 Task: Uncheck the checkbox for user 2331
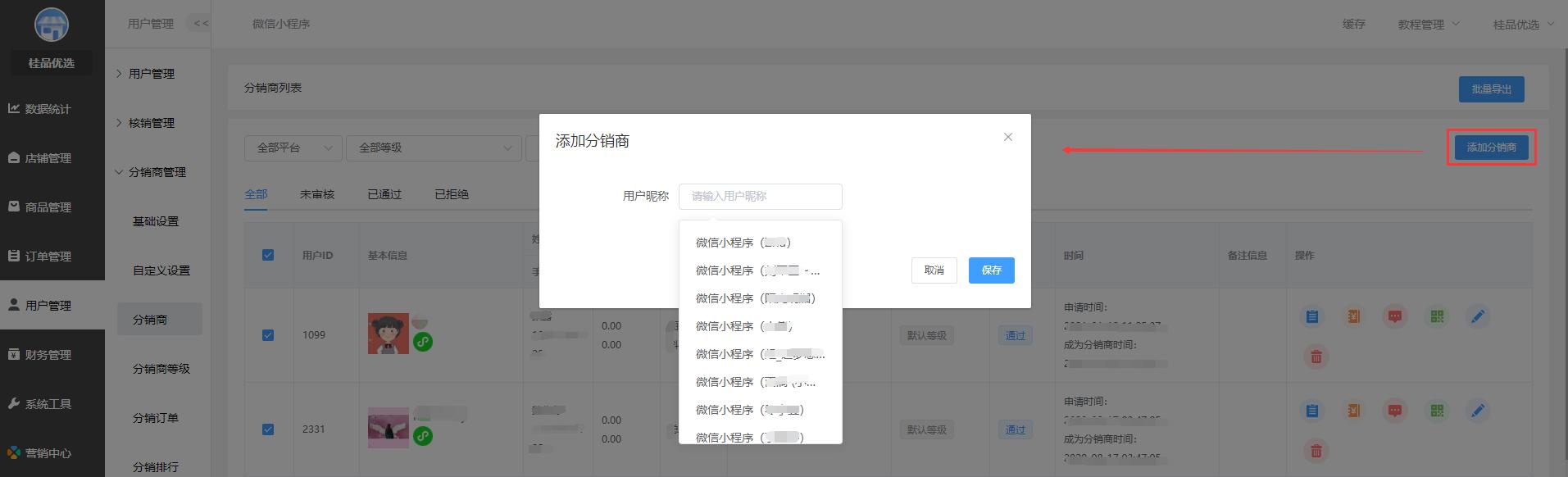pos(268,429)
